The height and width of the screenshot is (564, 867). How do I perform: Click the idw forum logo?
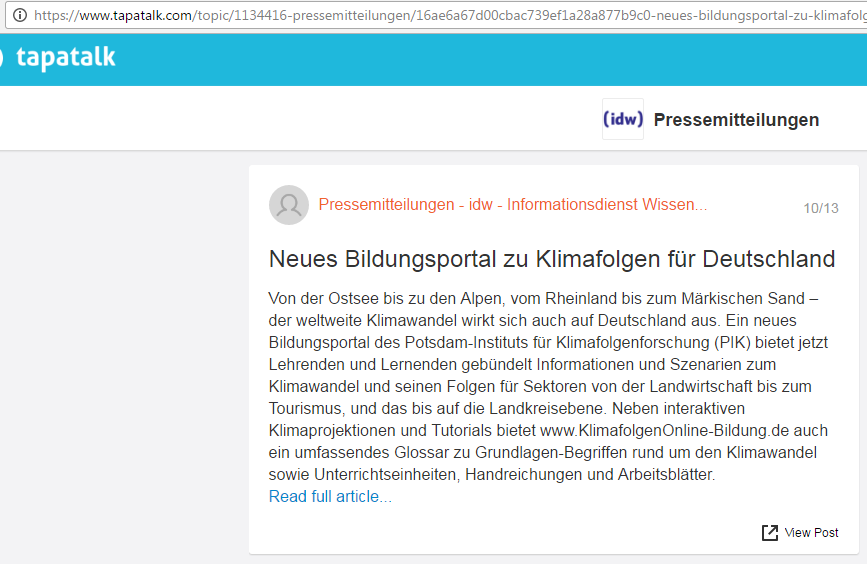pyautogui.click(x=622, y=119)
